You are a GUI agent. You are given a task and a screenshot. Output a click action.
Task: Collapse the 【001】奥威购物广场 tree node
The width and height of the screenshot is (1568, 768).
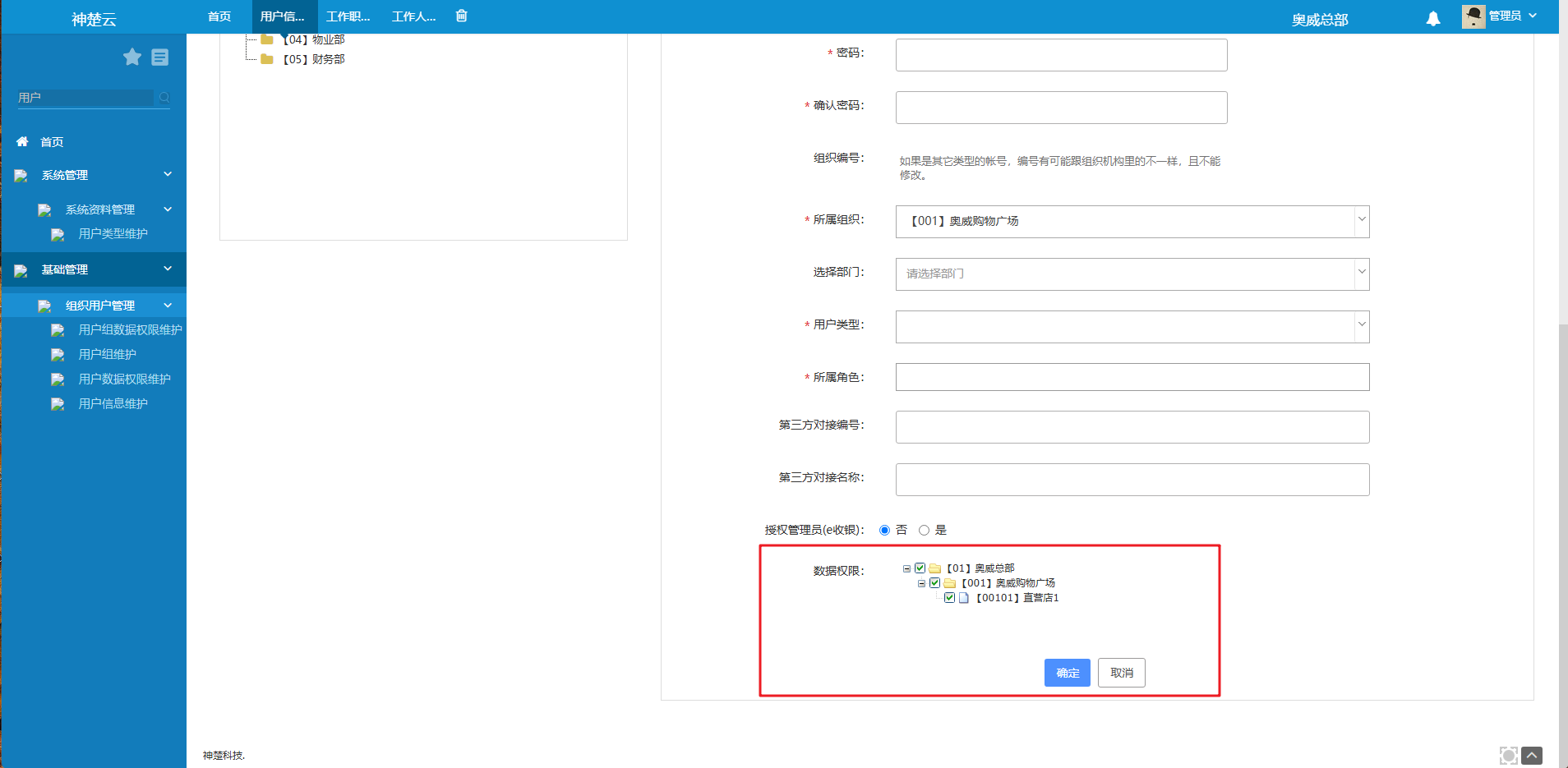tap(921, 583)
